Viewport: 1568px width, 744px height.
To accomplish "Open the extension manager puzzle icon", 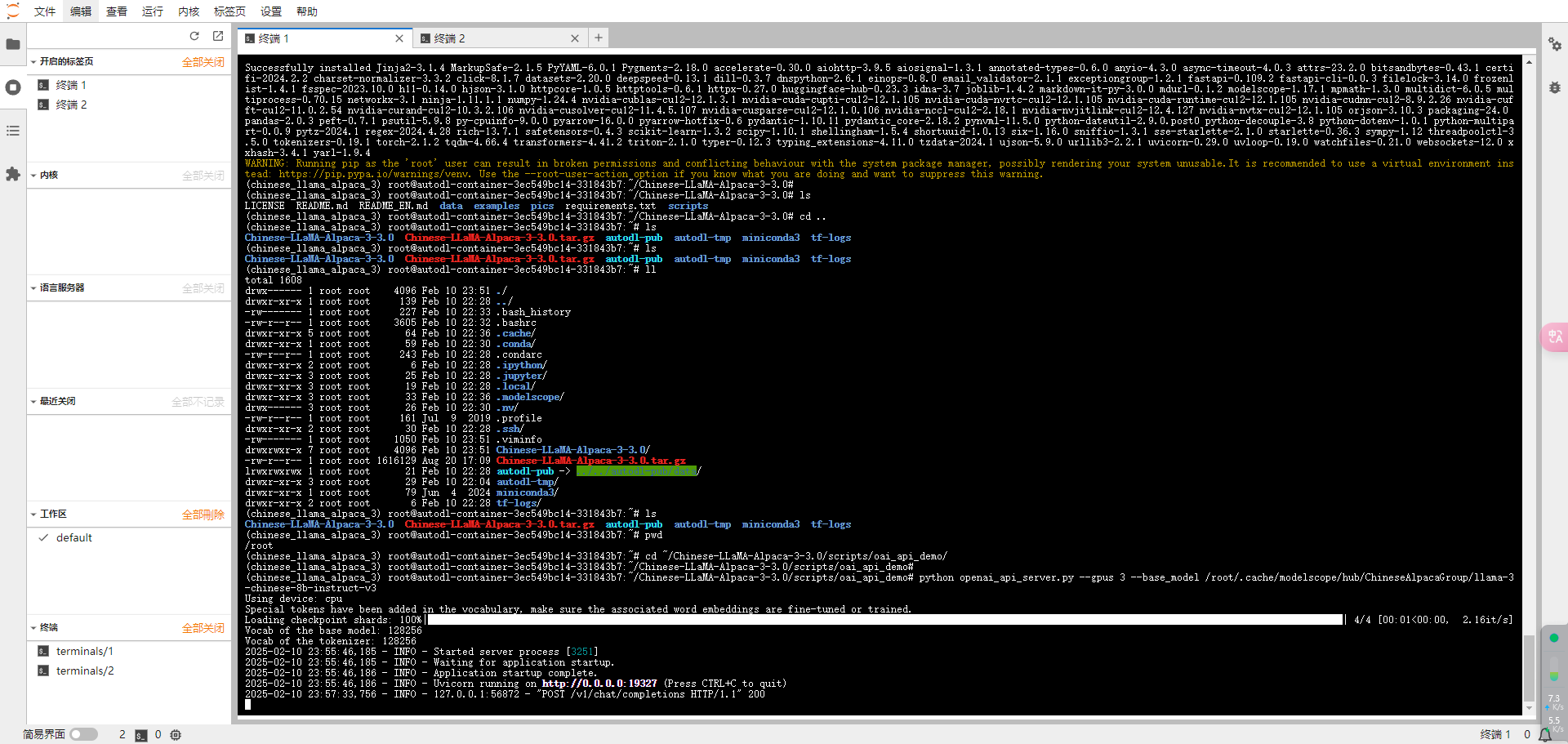I will [13, 174].
